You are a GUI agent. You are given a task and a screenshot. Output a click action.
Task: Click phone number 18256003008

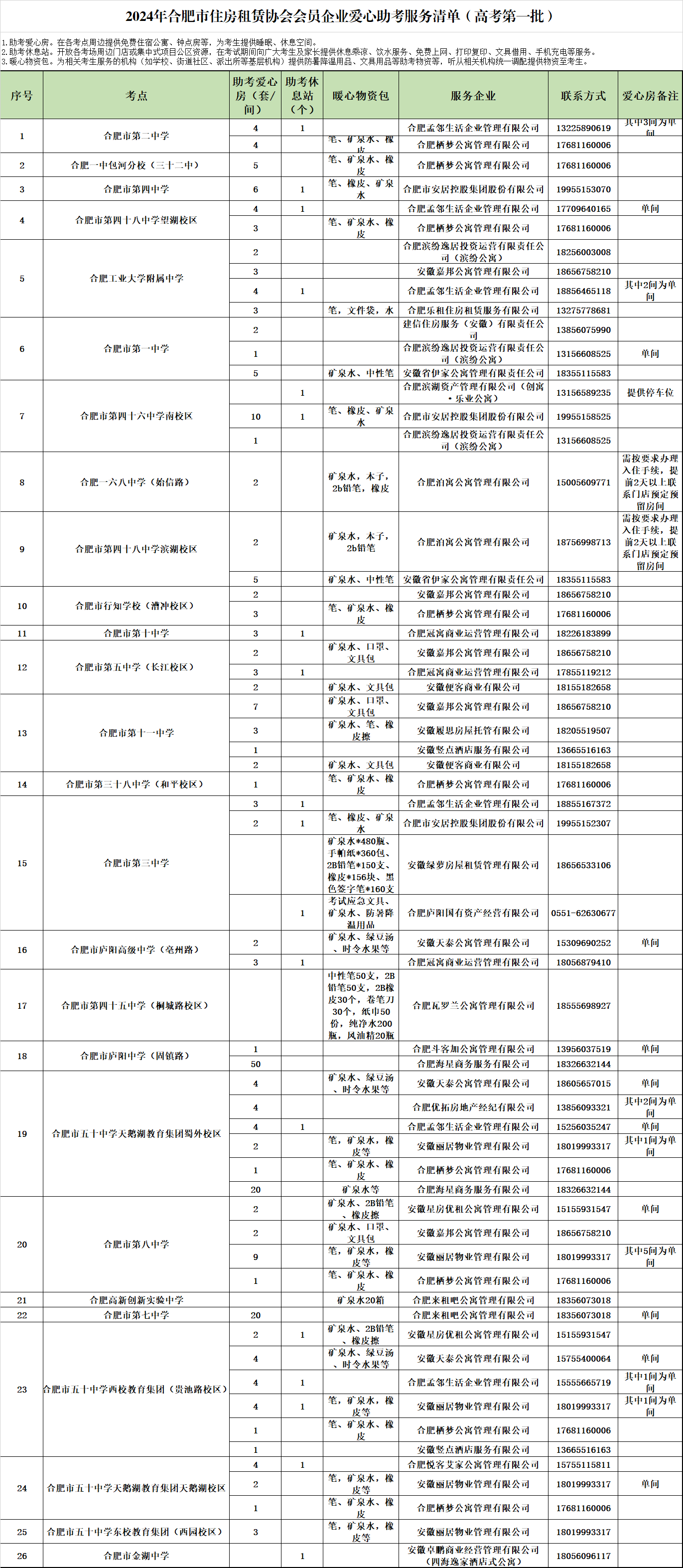(x=583, y=252)
